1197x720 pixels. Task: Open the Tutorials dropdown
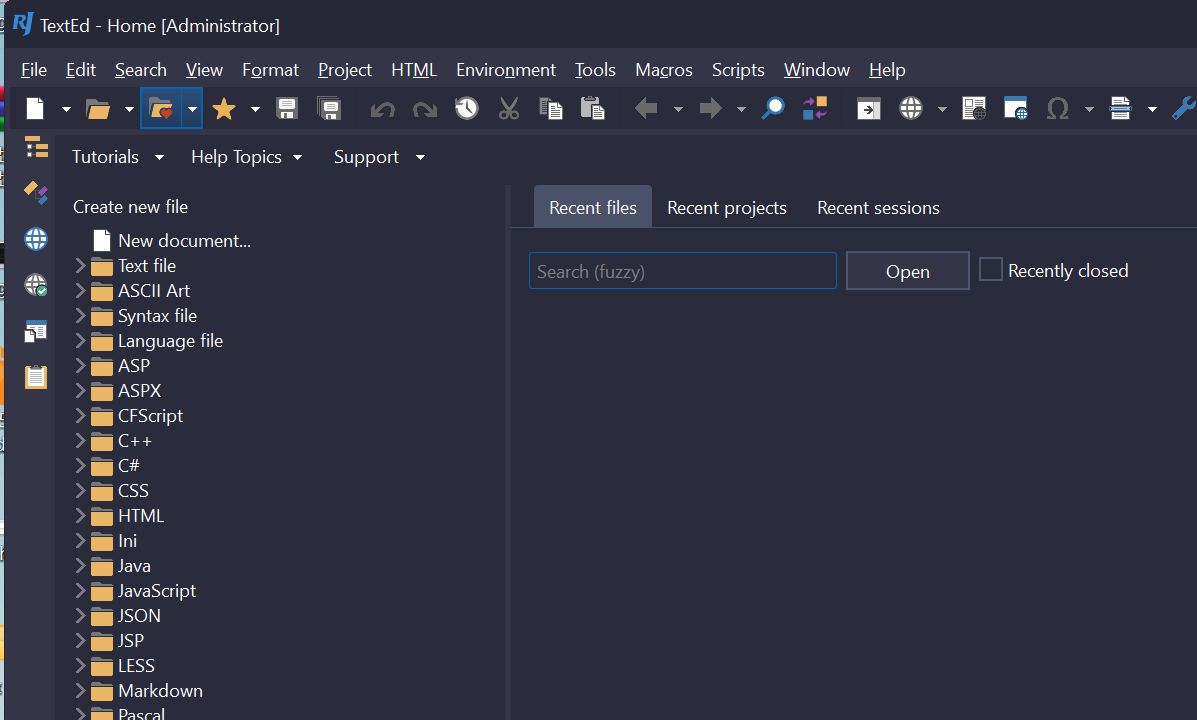pos(117,157)
